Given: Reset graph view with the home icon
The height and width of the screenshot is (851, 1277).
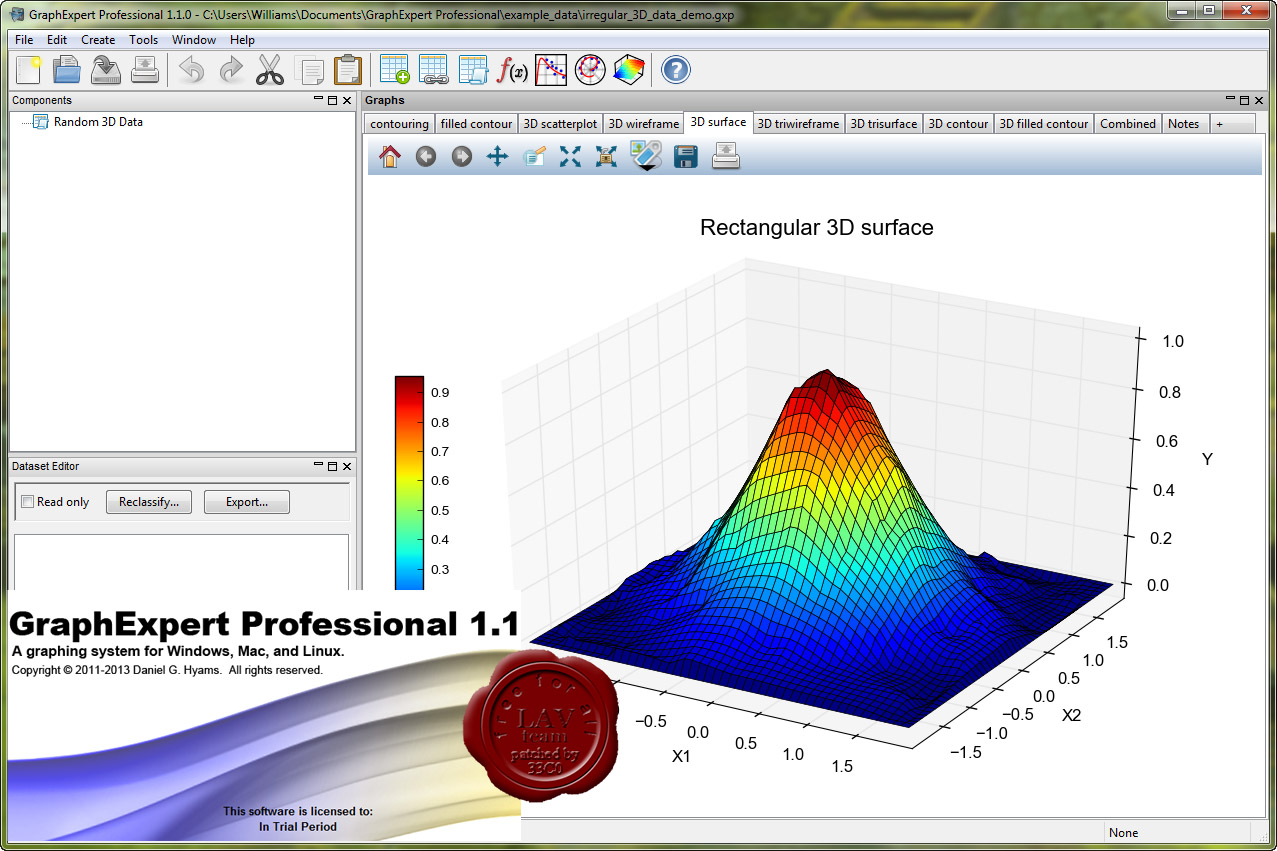Looking at the screenshot, I should click(390, 156).
